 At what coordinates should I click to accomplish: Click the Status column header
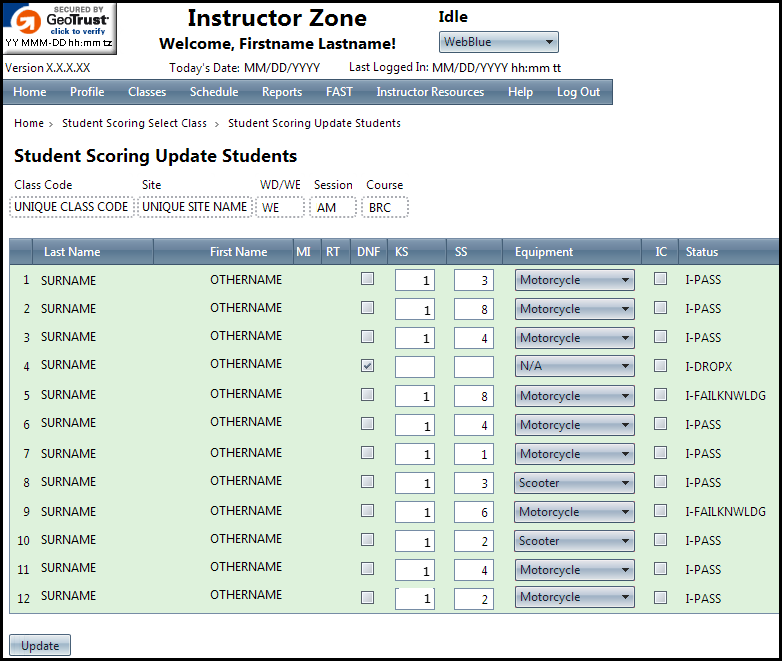[x=702, y=252]
